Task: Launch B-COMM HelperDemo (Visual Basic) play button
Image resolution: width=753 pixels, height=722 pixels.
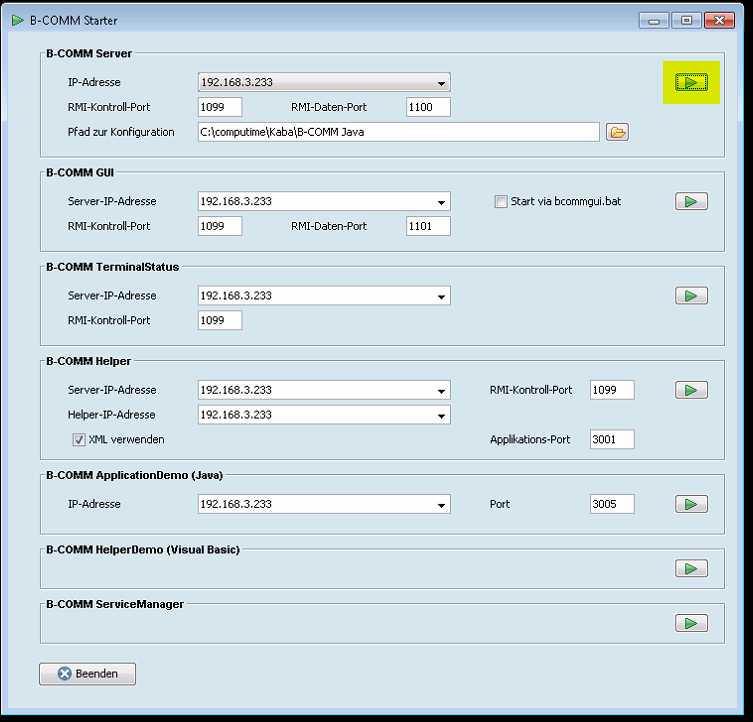Action: pos(691,568)
